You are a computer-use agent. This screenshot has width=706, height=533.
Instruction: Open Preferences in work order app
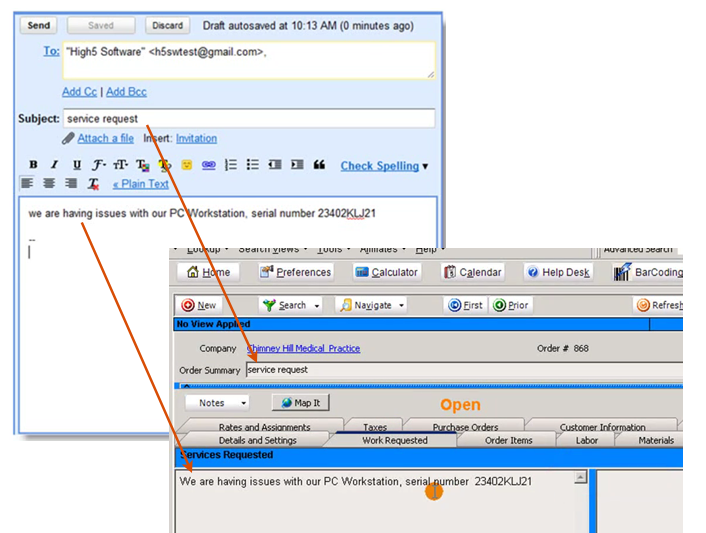[296, 272]
